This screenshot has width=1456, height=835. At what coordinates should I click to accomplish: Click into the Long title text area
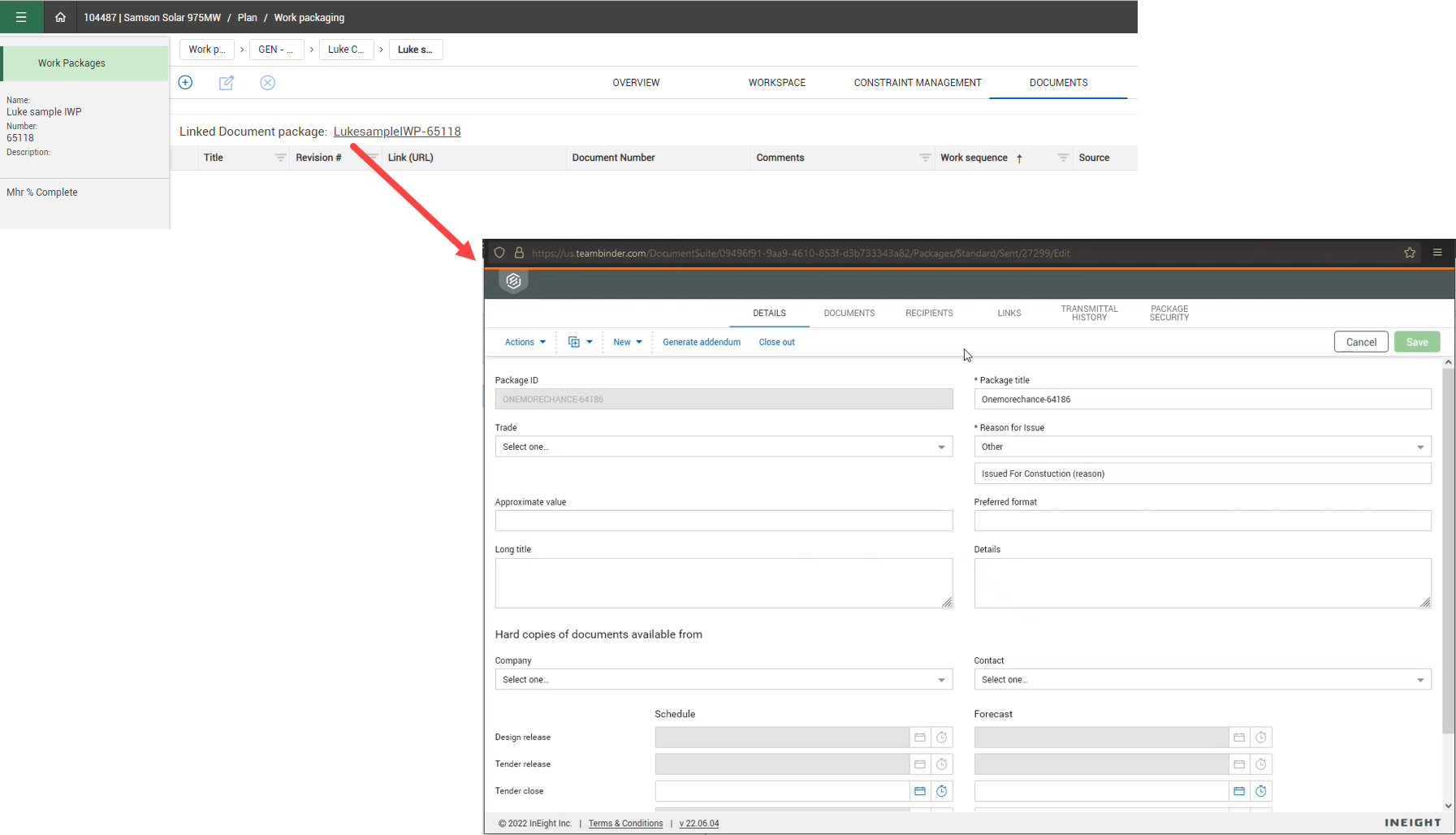coord(723,582)
